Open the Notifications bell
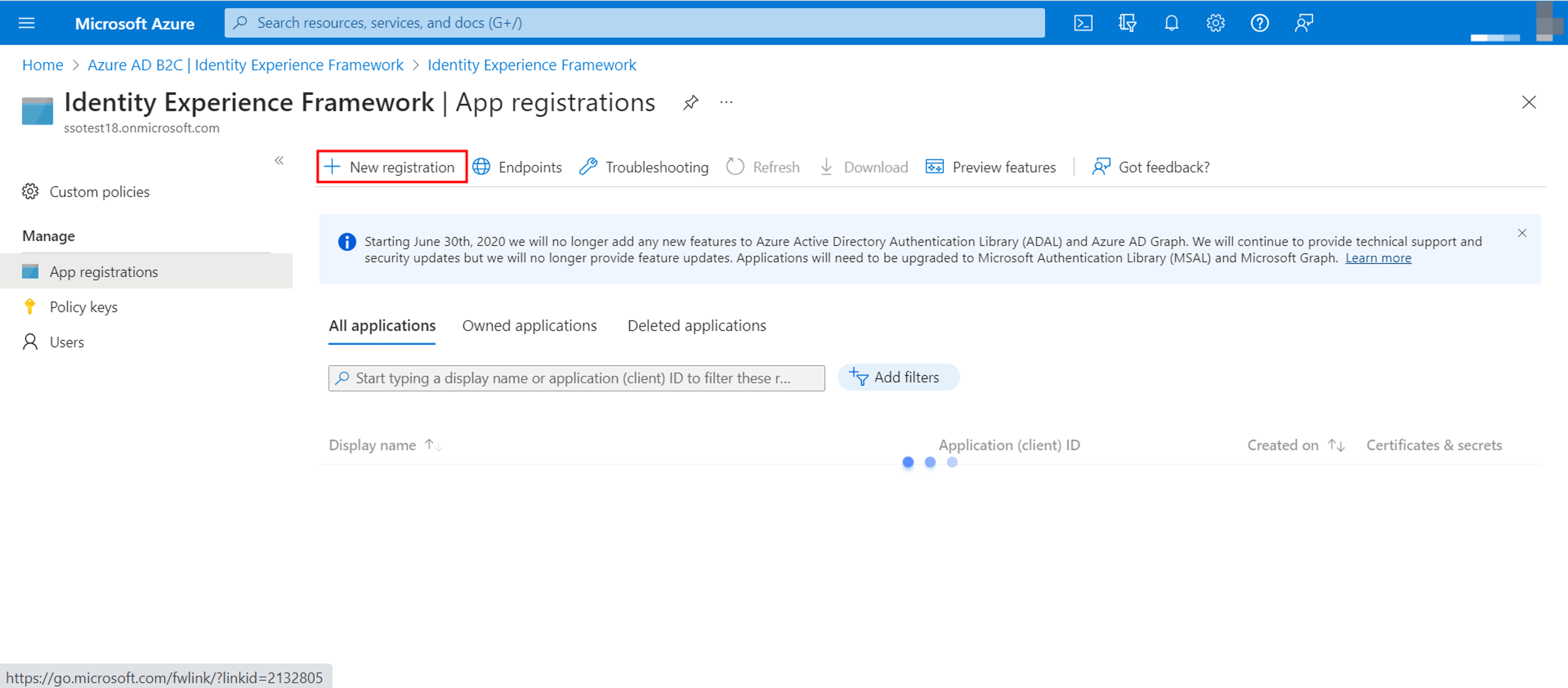Screen dimensions: 1568x688 (1171, 23)
